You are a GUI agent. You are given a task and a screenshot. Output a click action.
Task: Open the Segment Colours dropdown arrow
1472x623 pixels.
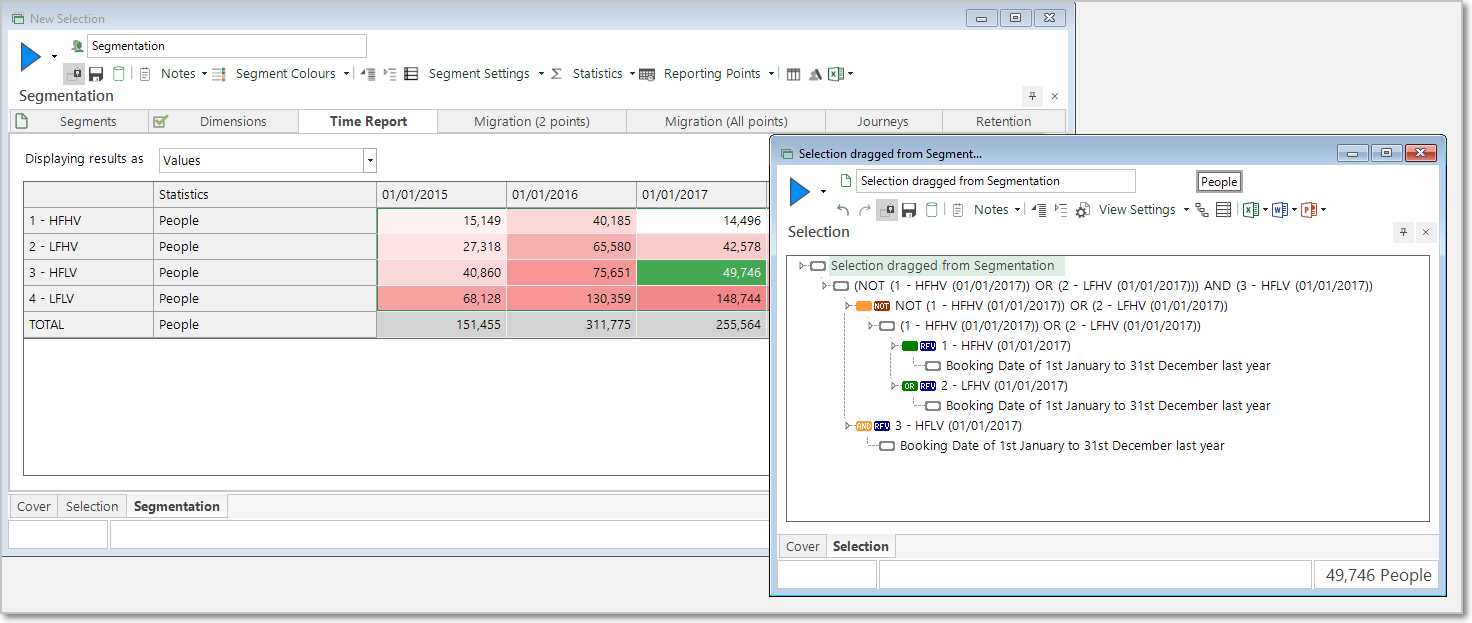click(347, 74)
